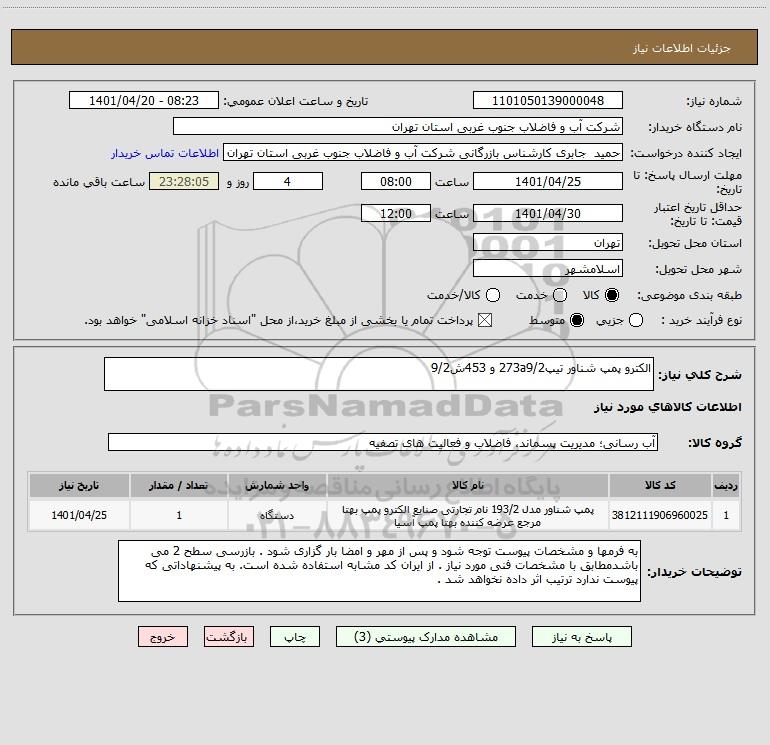The image size is (770, 745).
Task: Click the اطلاعات کالاهای مورد نیاز section heading
Action: tap(668, 407)
